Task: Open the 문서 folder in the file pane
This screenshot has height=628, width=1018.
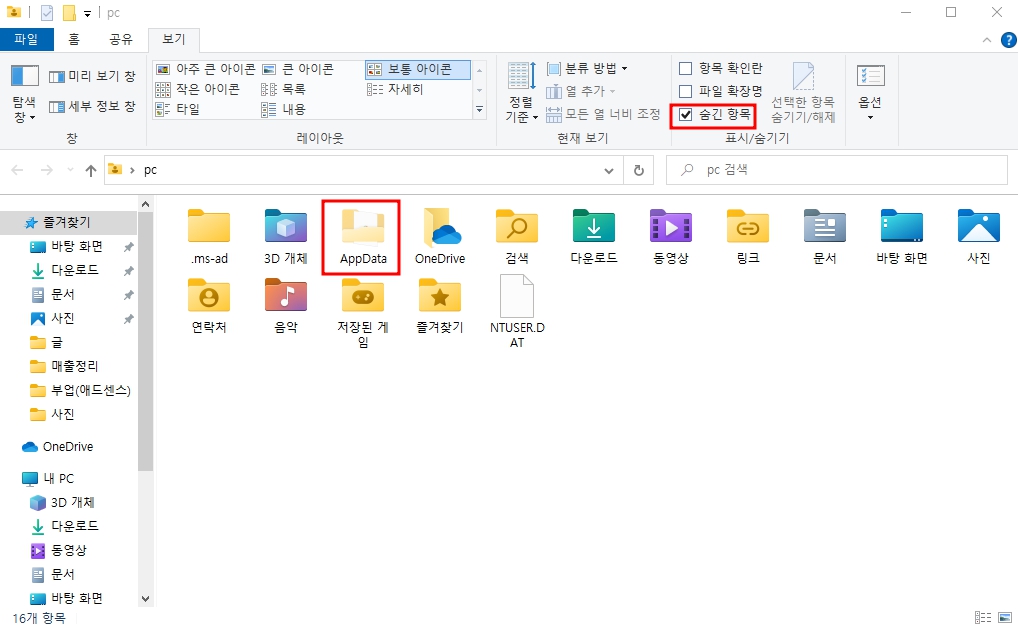Action: 825,236
